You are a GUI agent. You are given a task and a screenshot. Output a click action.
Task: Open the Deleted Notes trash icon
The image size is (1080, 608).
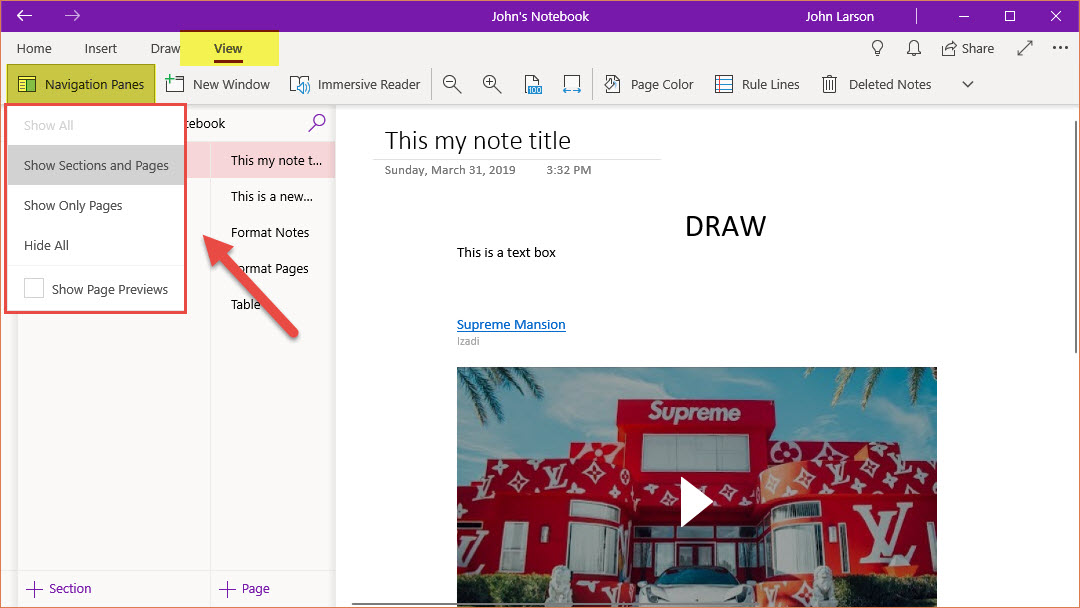(x=829, y=85)
